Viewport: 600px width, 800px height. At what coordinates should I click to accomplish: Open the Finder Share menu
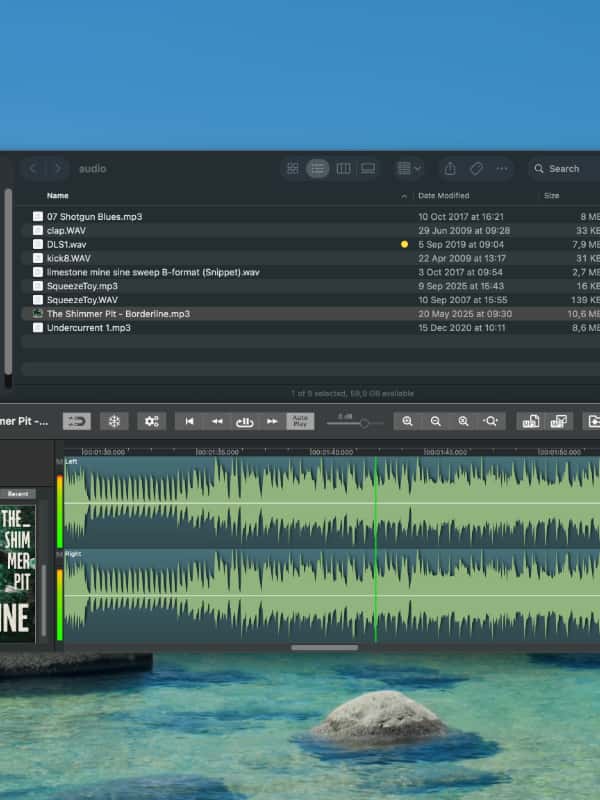[x=450, y=169]
